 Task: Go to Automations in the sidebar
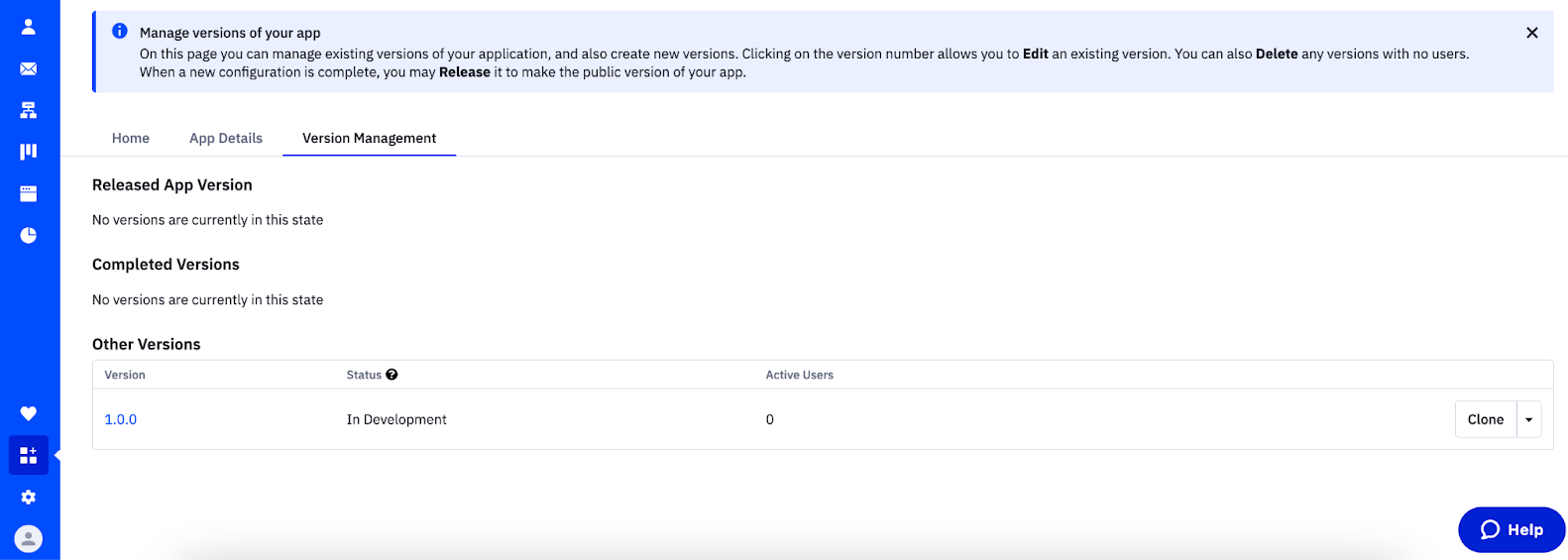[29, 110]
